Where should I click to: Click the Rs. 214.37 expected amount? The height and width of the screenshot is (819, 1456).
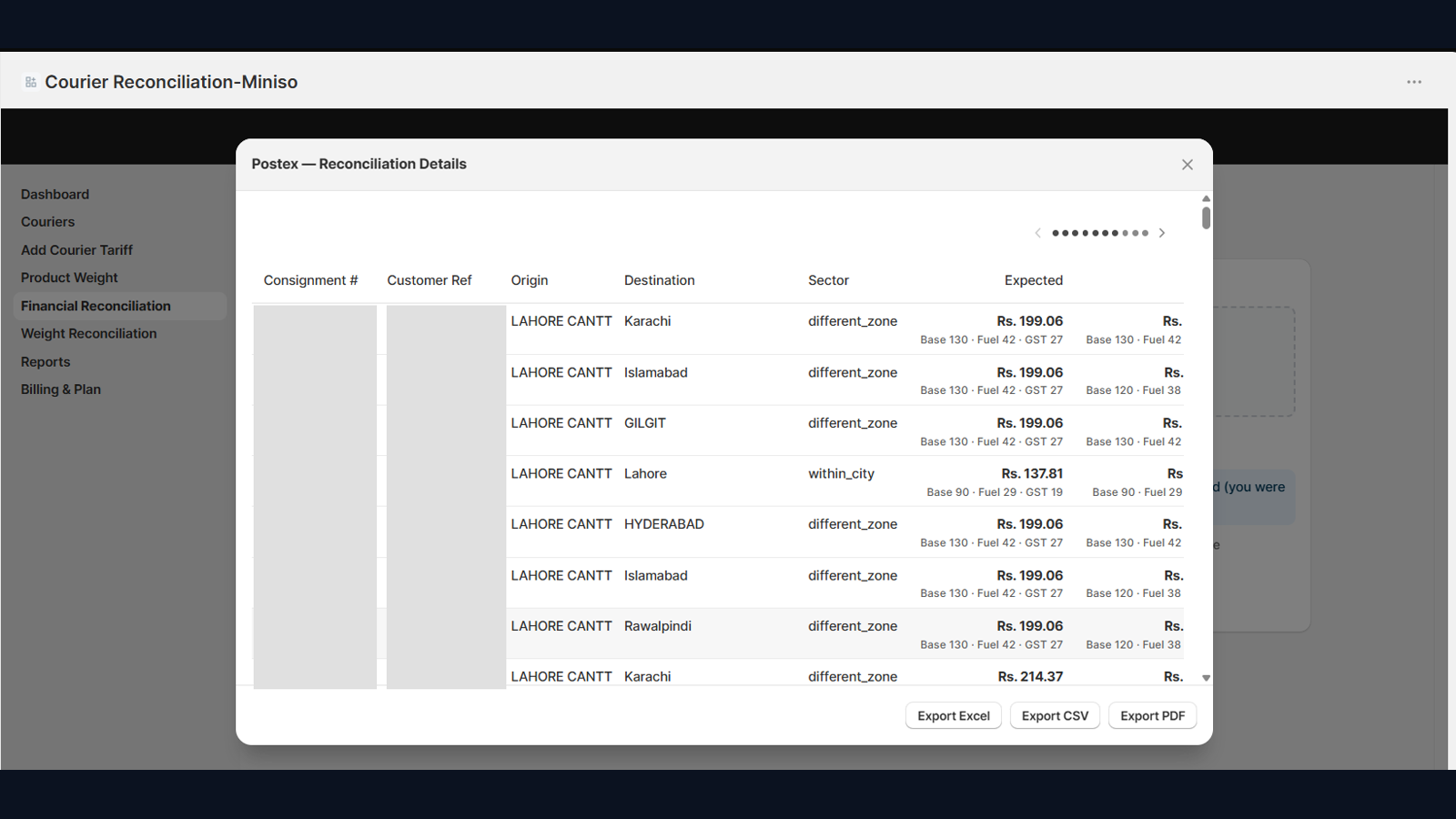[1030, 677]
